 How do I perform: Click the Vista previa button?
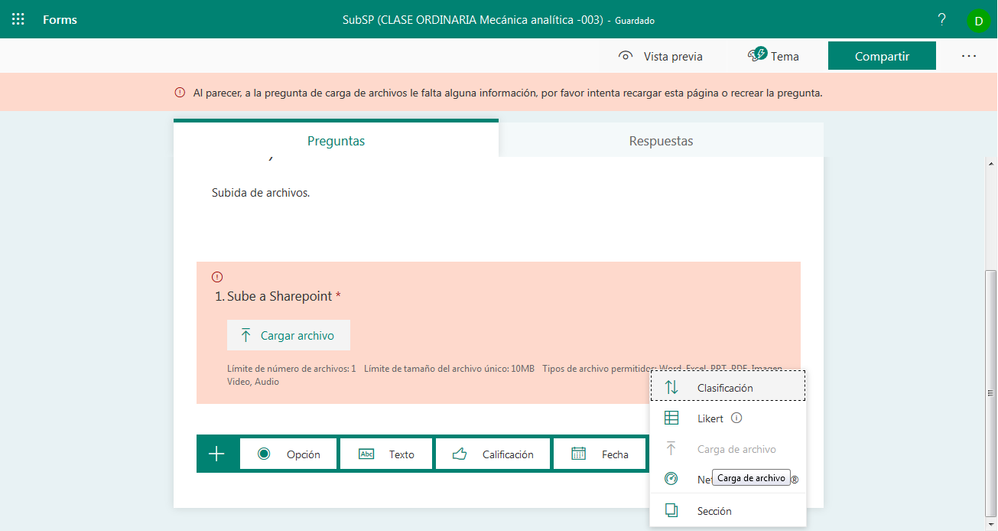(660, 56)
